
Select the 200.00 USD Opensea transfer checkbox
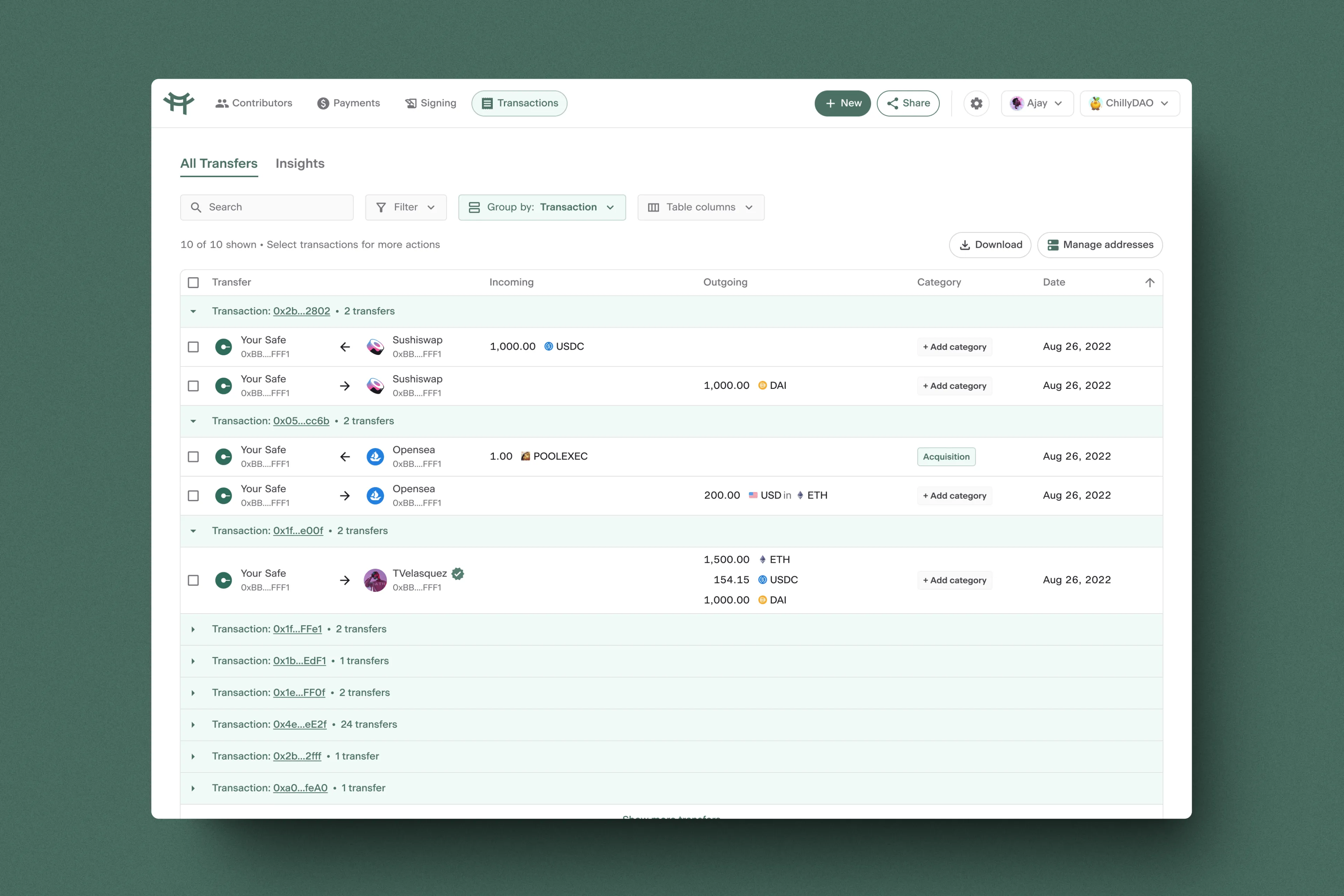tap(193, 496)
